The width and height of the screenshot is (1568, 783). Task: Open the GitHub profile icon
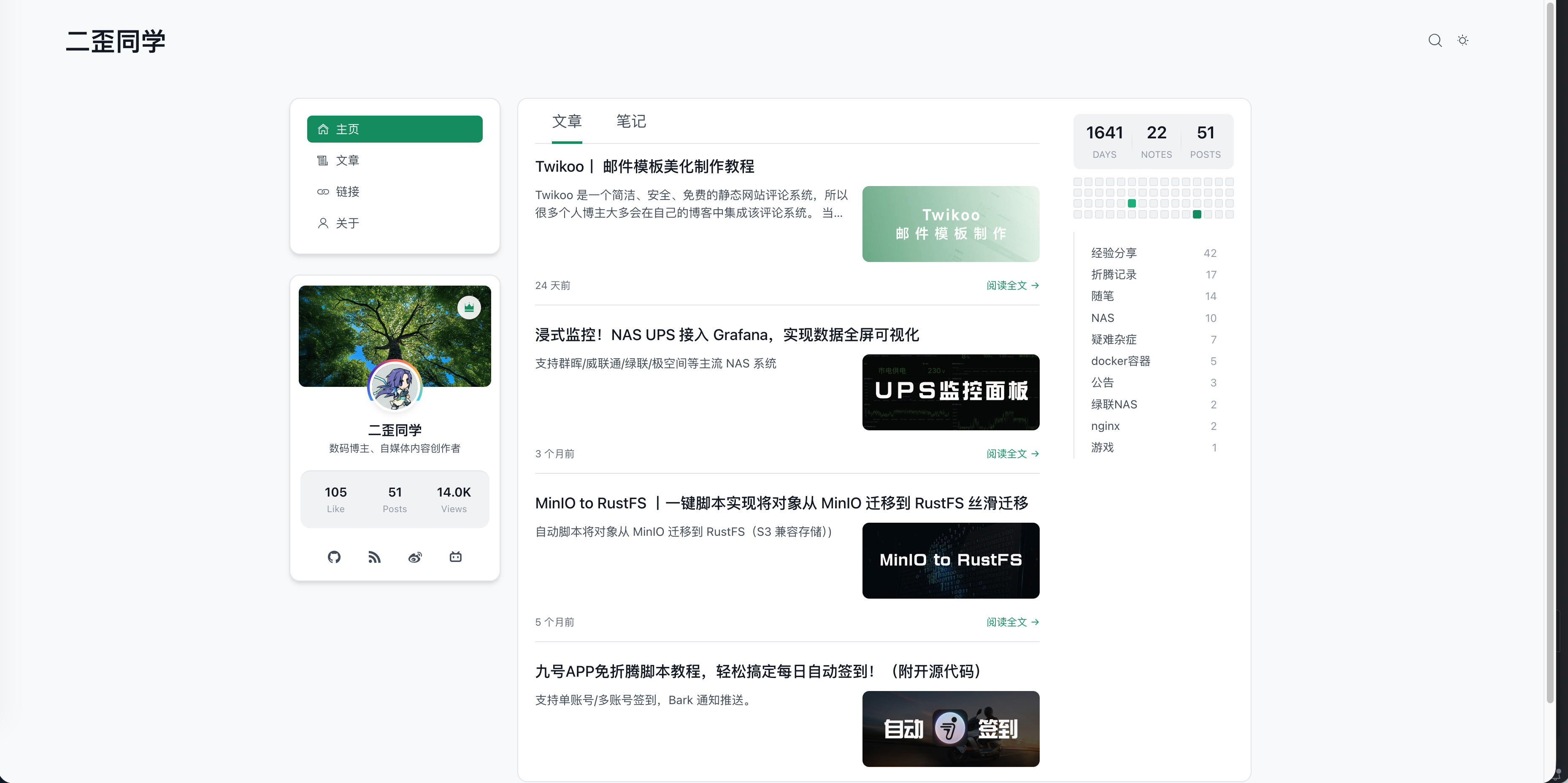point(334,557)
